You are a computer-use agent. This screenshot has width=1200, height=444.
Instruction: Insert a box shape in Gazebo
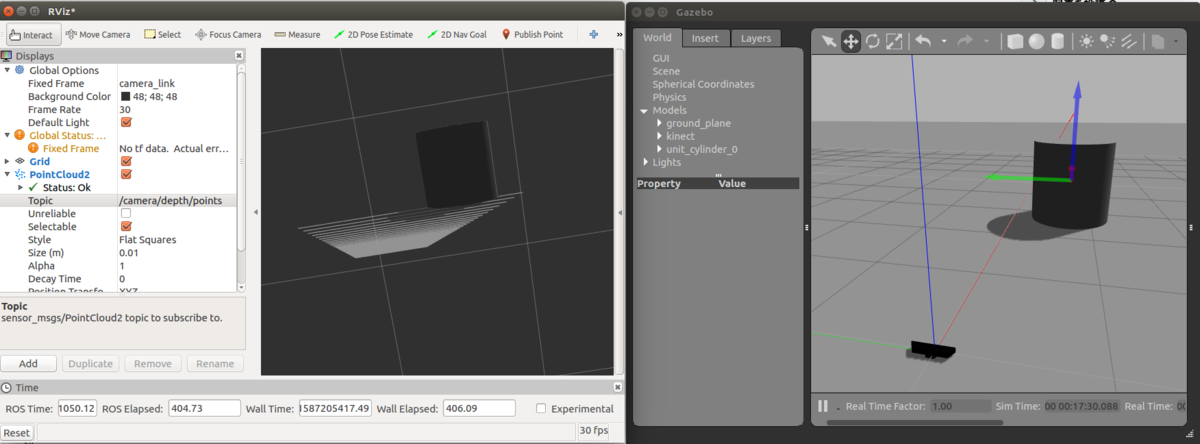pos(1015,41)
